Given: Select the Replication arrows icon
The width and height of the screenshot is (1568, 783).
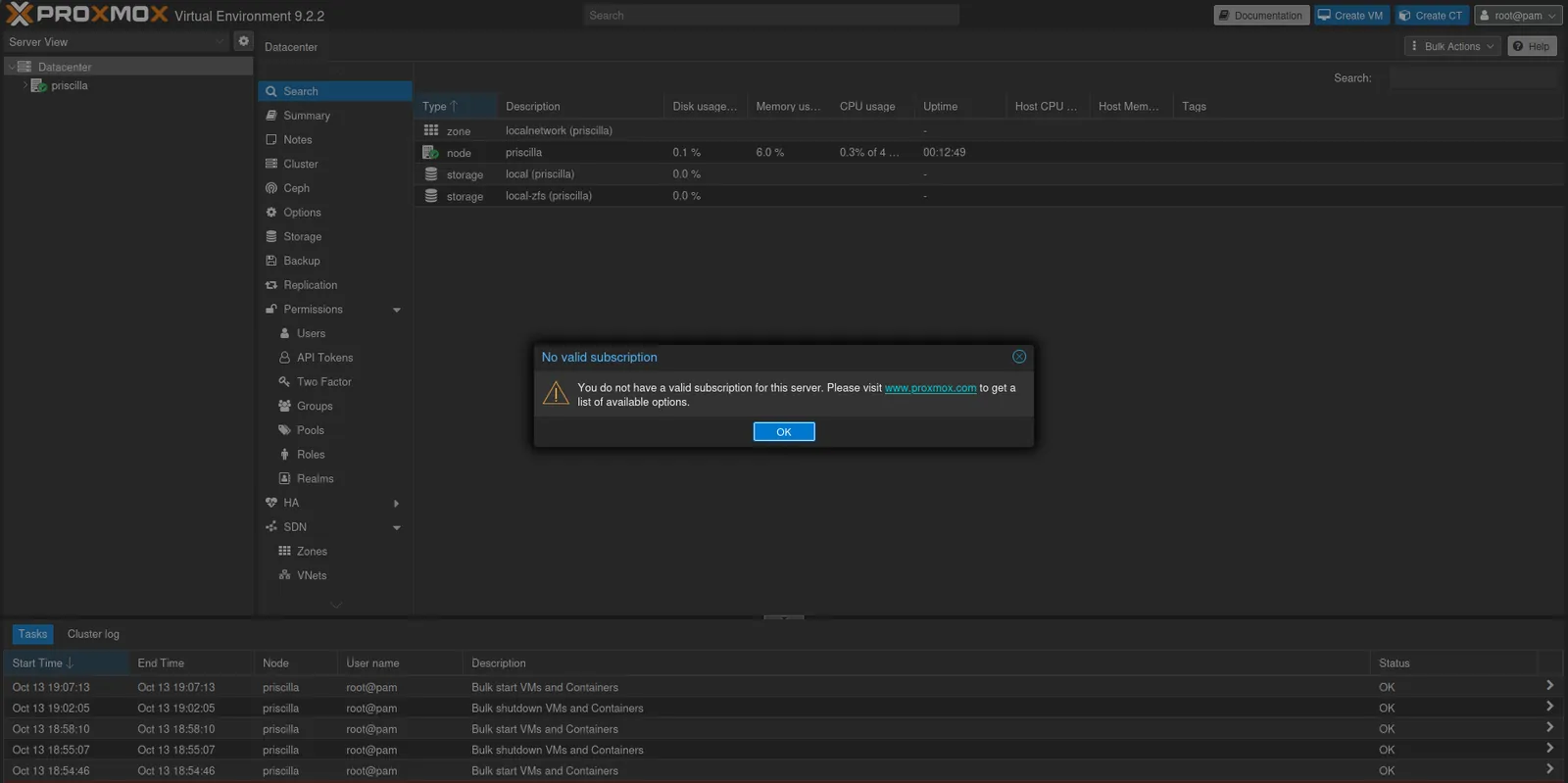Looking at the screenshot, I should (271, 285).
